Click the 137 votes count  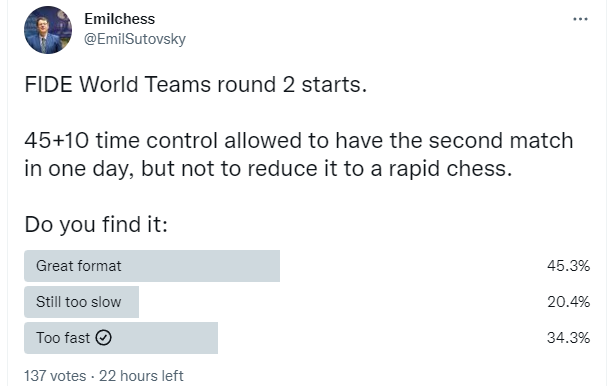pyautogui.click(x=55, y=376)
